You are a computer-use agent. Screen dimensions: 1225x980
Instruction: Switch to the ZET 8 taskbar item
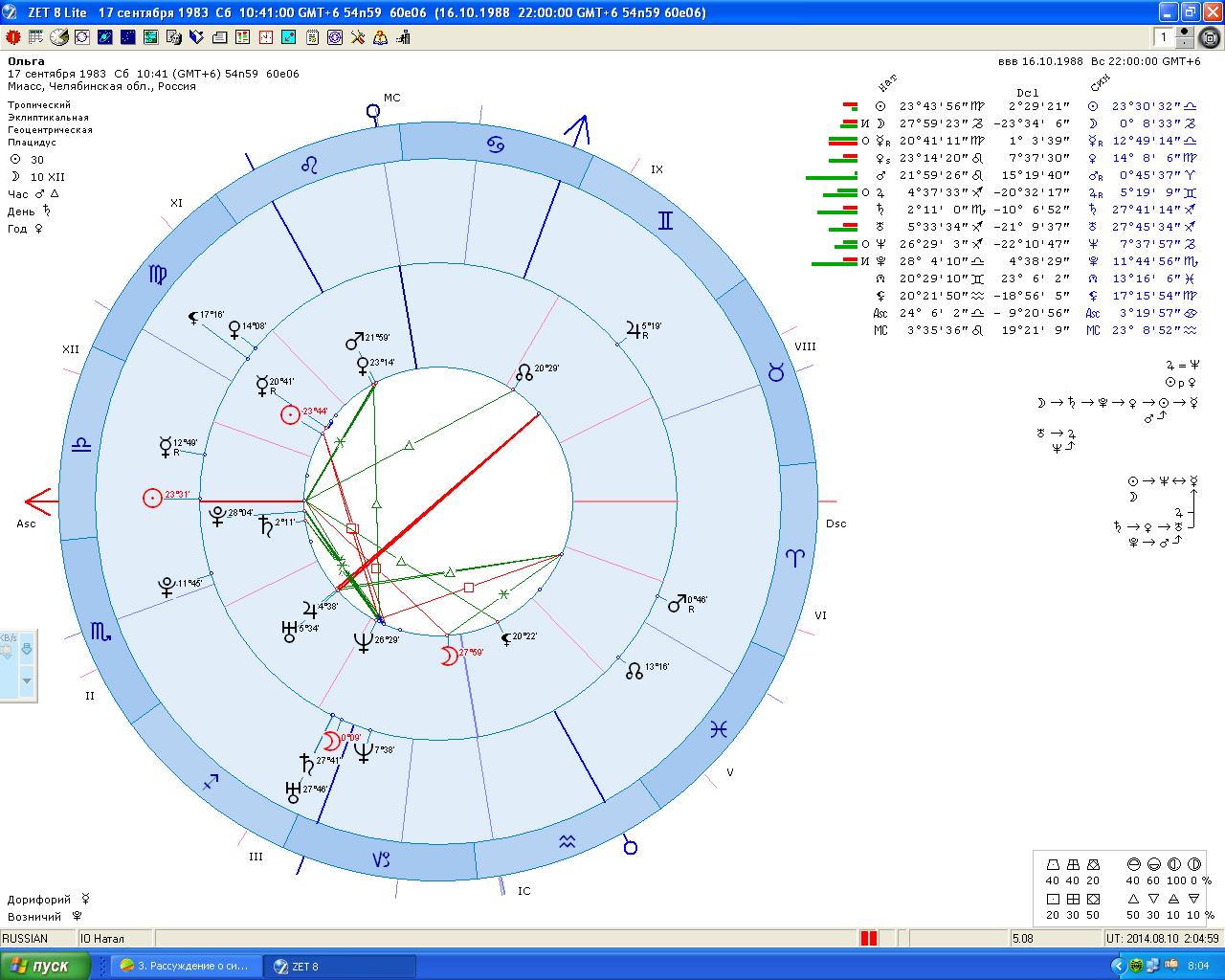pos(341,967)
